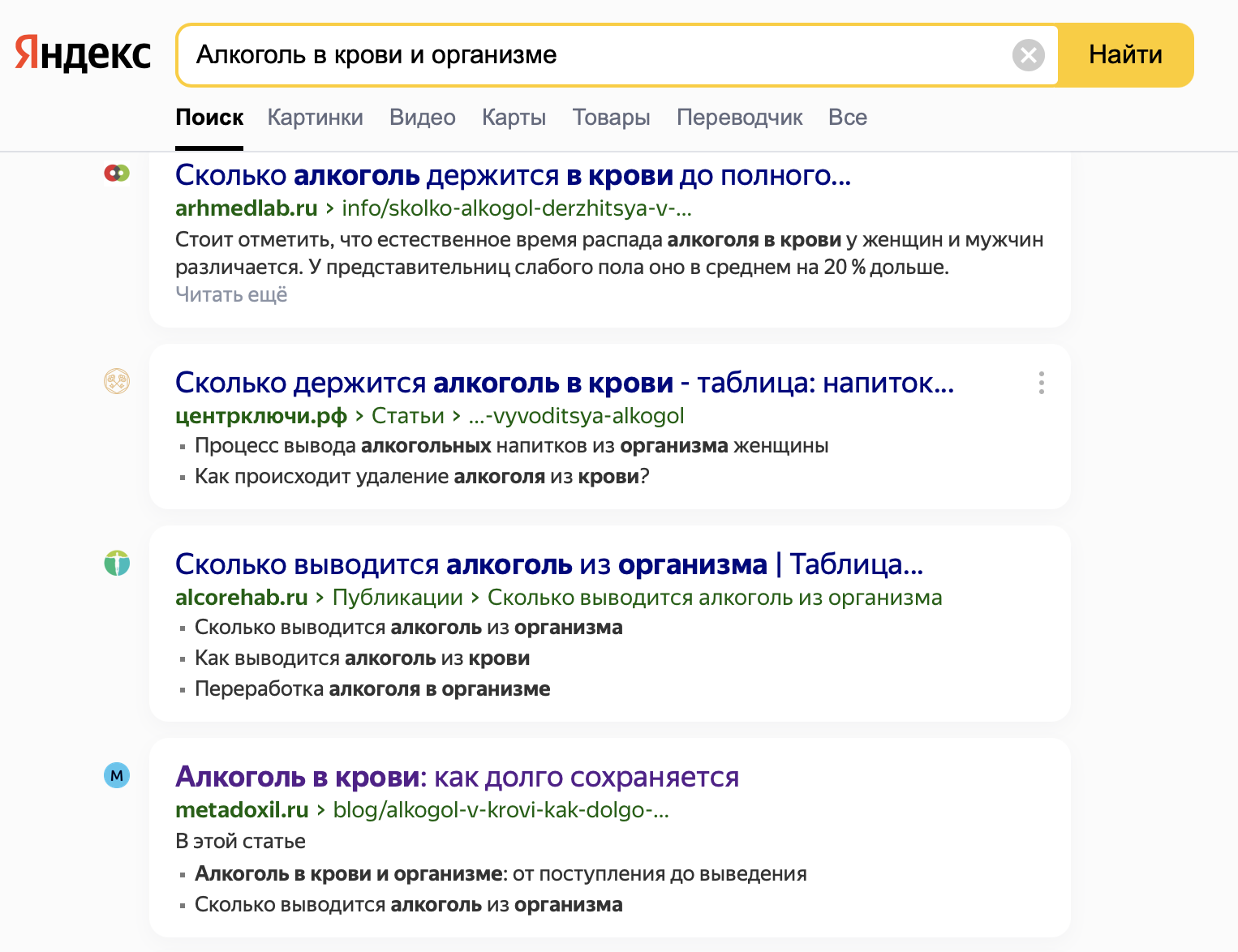1238x952 pixels.
Task: Open the Публикации breadcrumb of alcorehab.ru
Action: click(x=398, y=598)
